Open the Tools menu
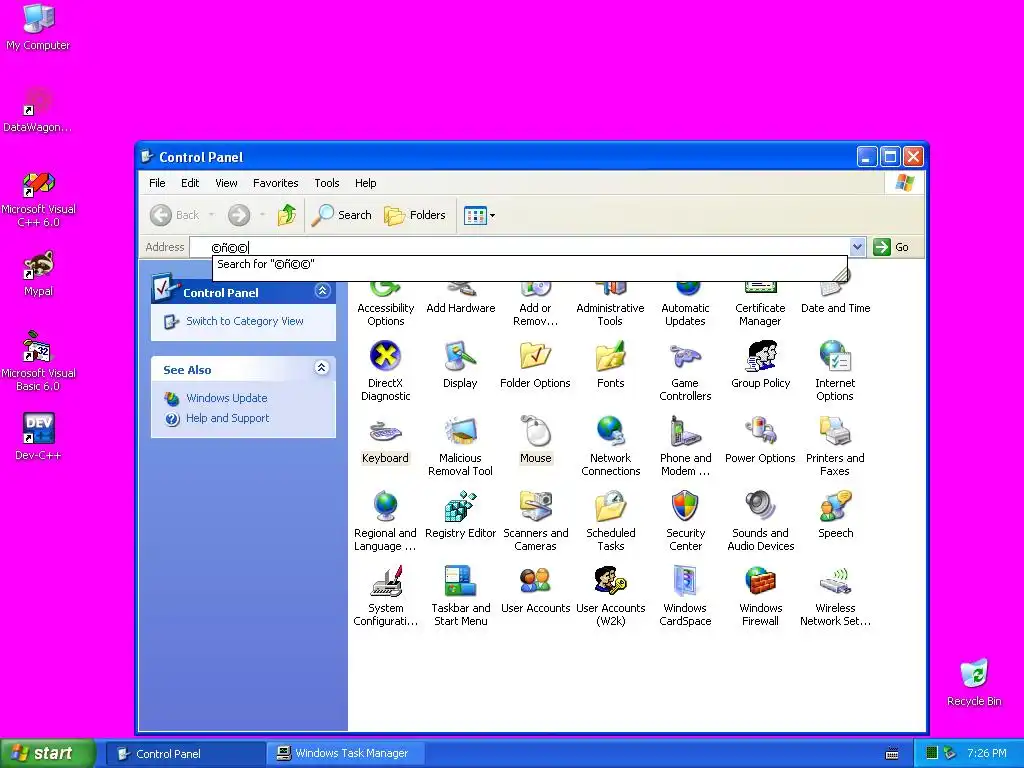This screenshot has width=1024, height=768. [327, 183]
